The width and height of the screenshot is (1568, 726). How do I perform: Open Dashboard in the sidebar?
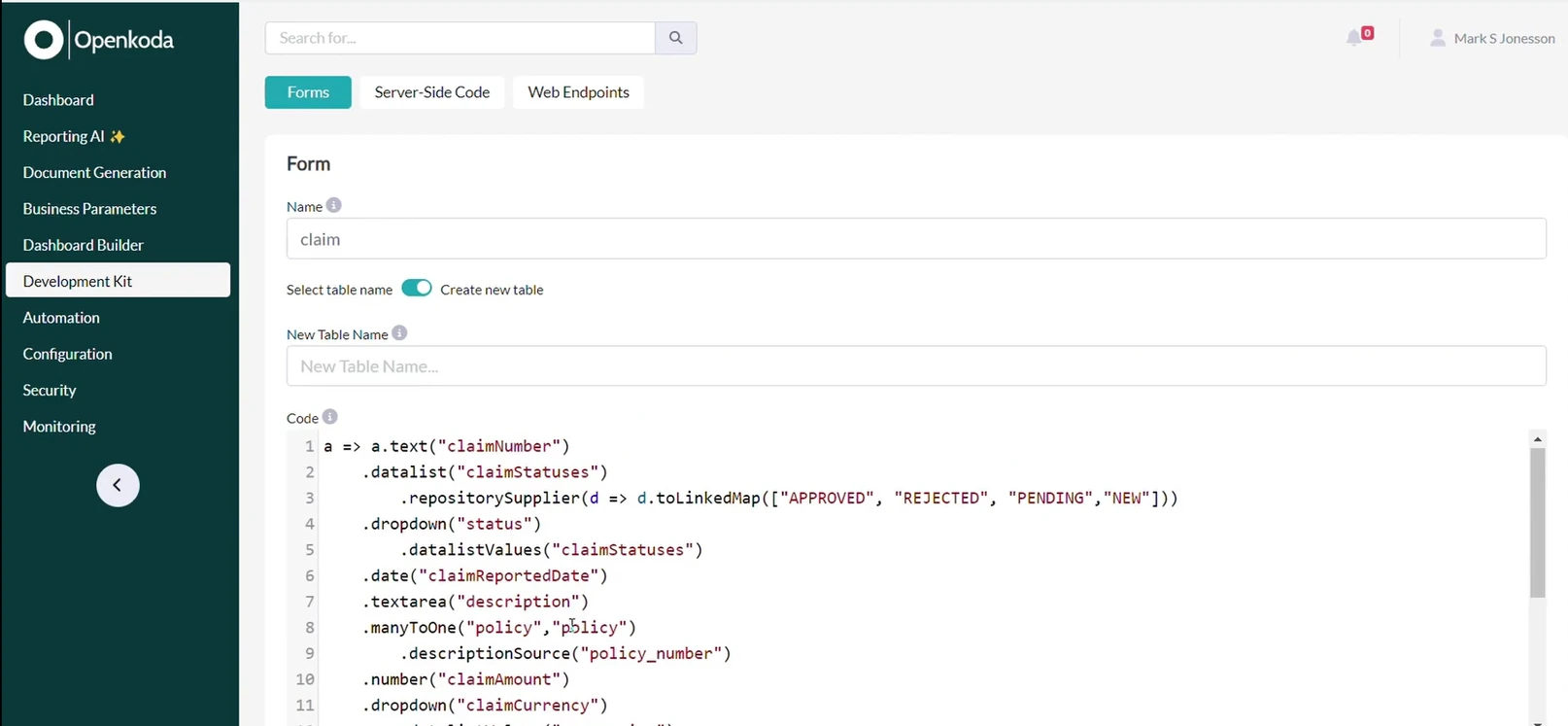pos(58,100)
